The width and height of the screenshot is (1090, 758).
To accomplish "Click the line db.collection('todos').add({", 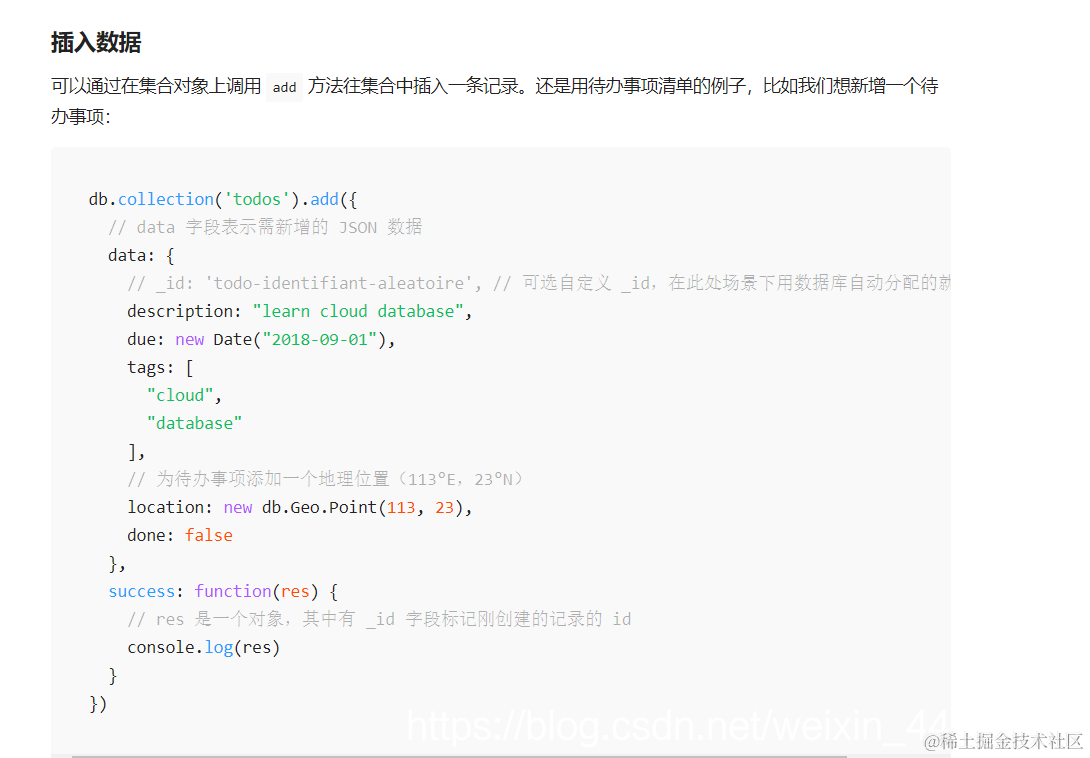I will (222, 200).
